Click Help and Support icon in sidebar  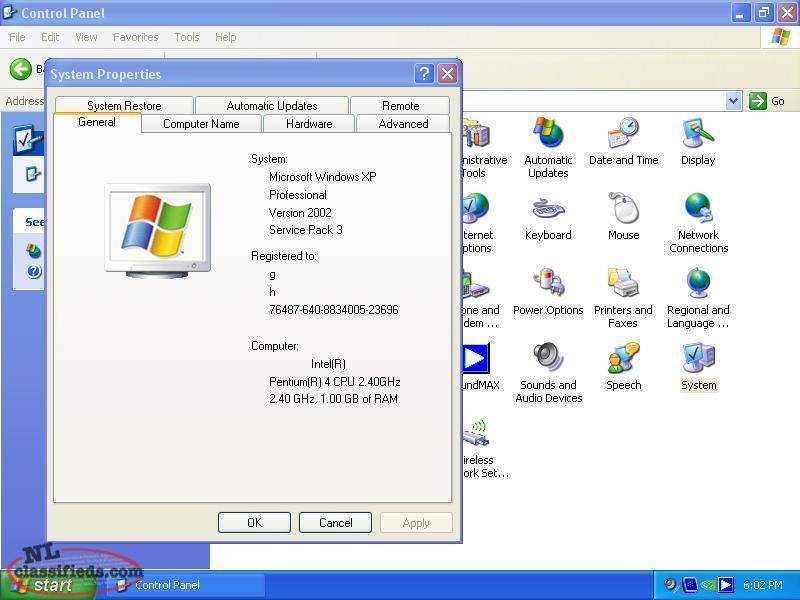[x=34, y=271]
